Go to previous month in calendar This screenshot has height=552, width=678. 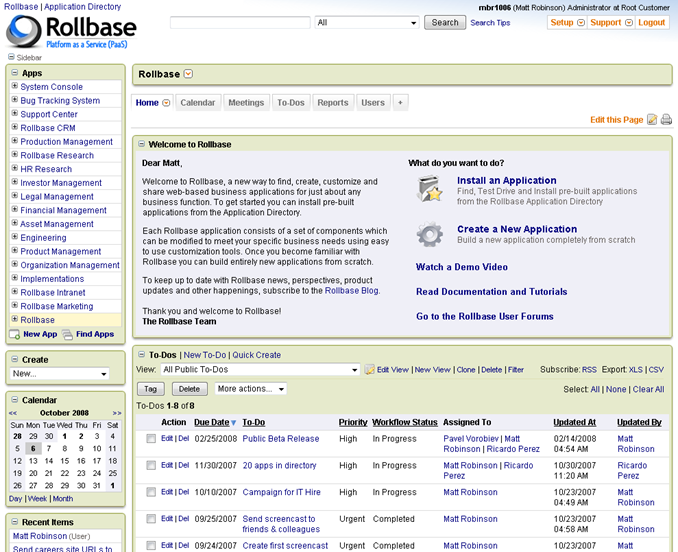click(x=13, y=413)
